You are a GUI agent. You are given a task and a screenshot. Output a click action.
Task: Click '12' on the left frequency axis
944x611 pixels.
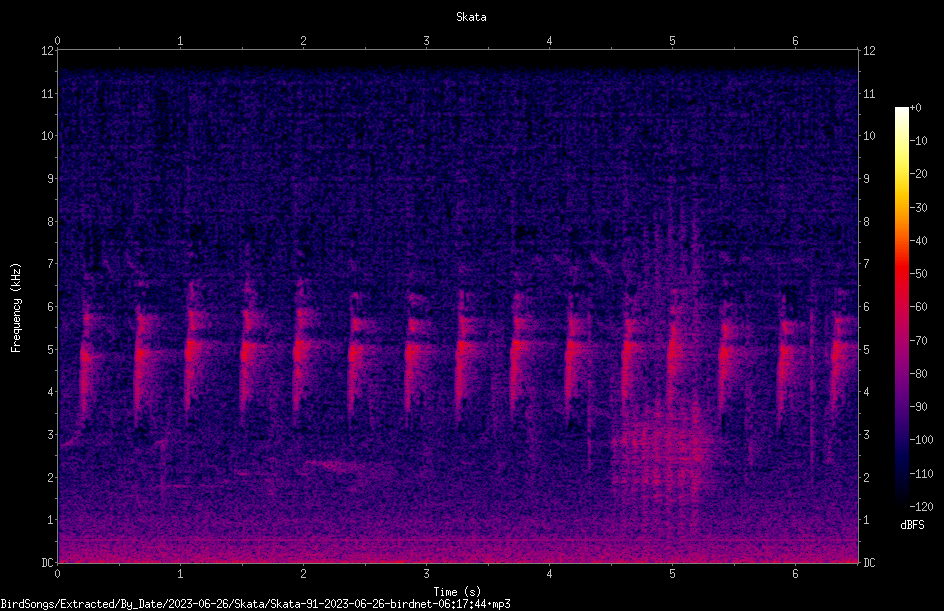(48, 51)
